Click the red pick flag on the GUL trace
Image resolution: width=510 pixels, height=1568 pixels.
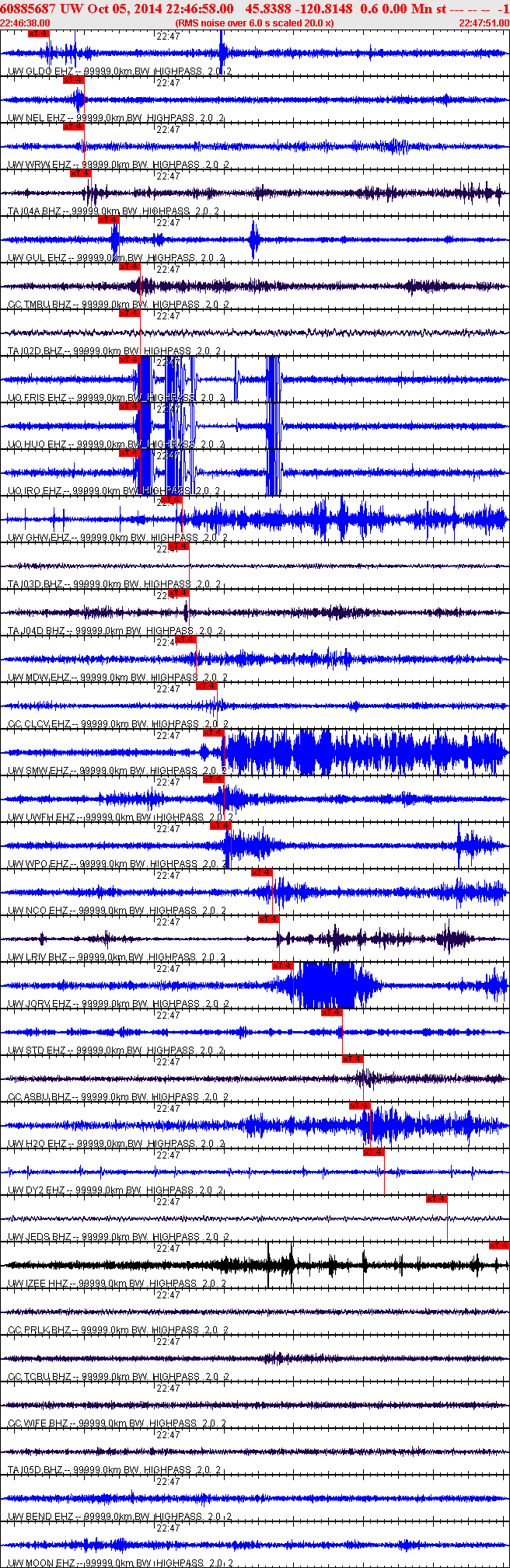[x=108, y=220]
